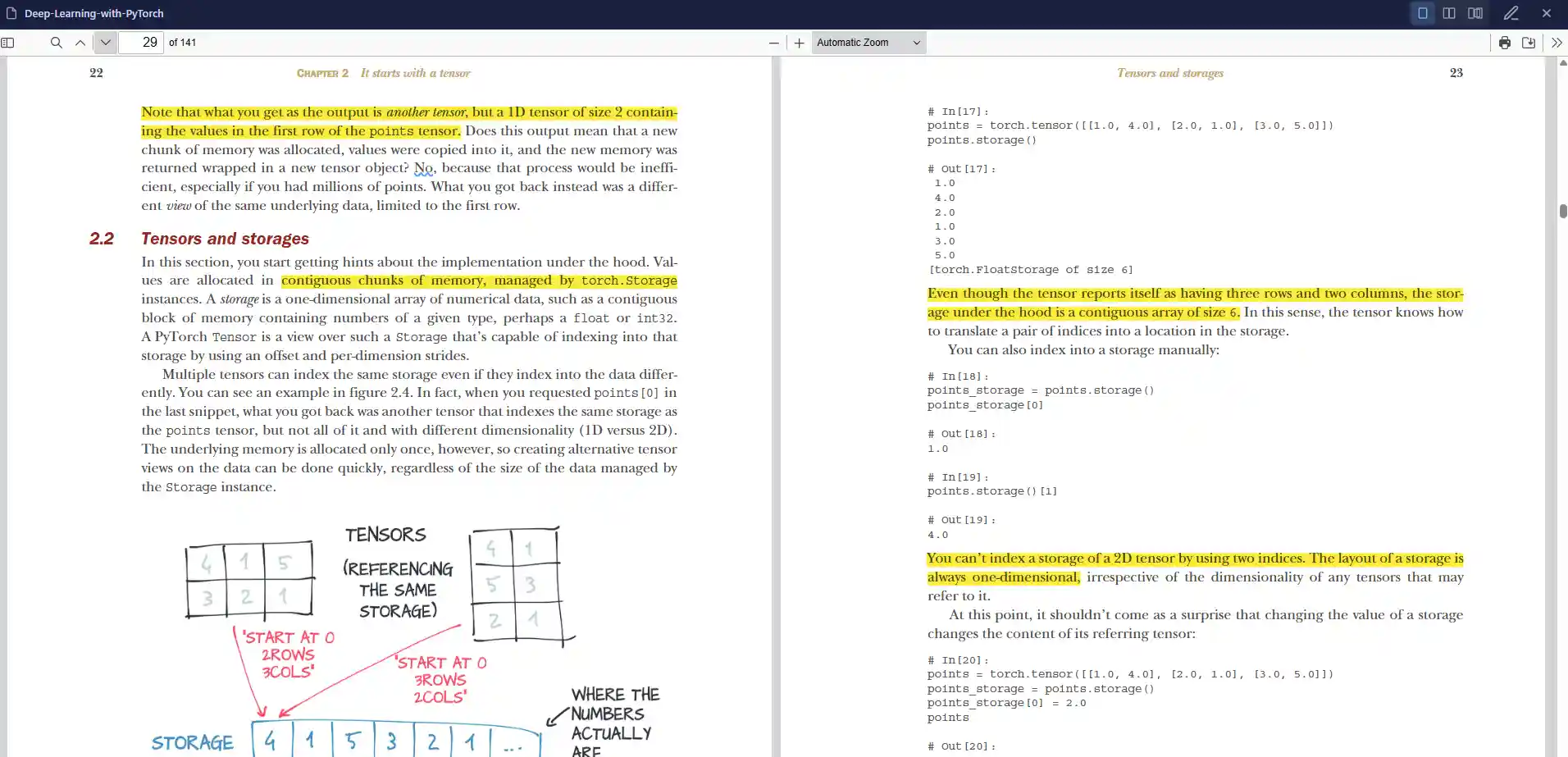Click page number 23 in the header
This screenshot has height=757, width=1568.
1456,73
